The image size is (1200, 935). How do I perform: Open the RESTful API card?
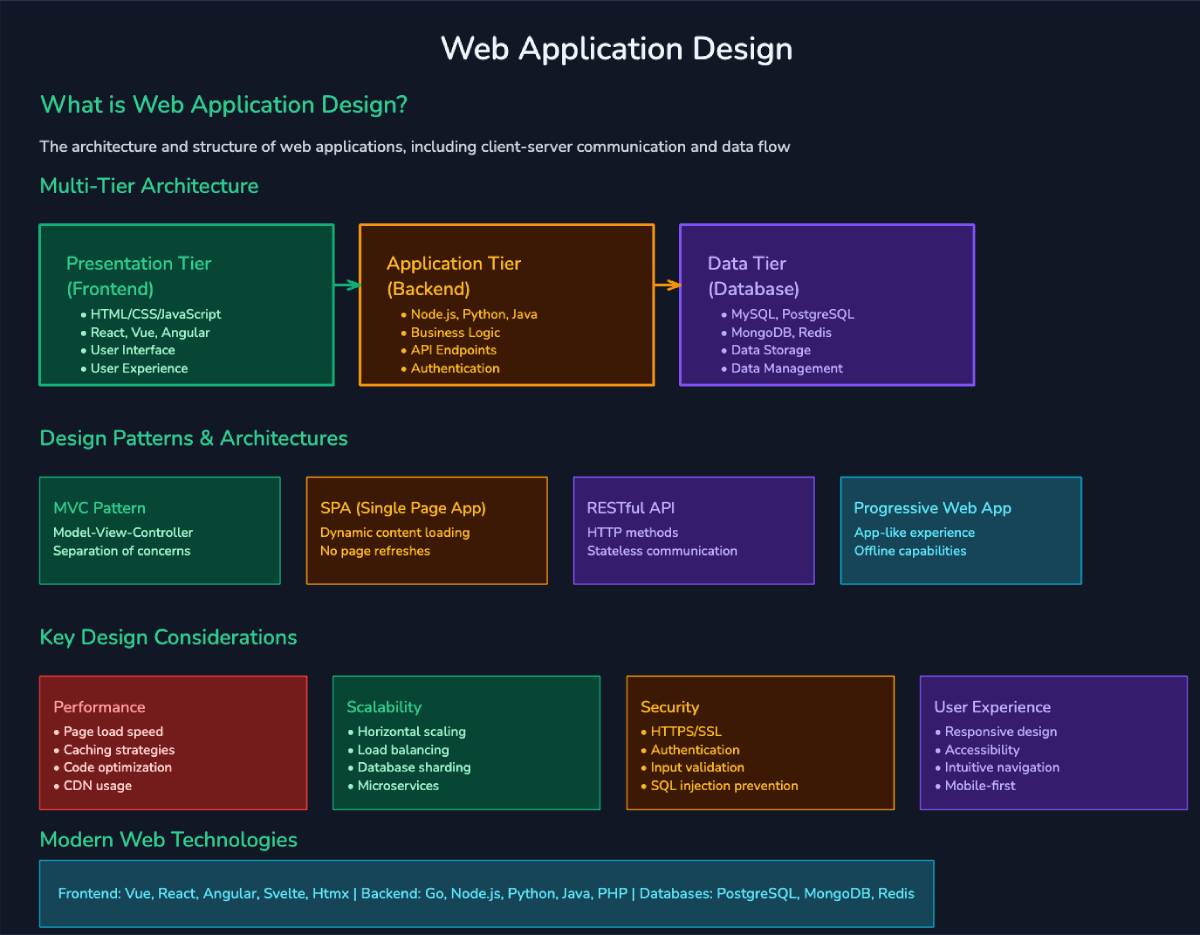[x=693, y=530]
